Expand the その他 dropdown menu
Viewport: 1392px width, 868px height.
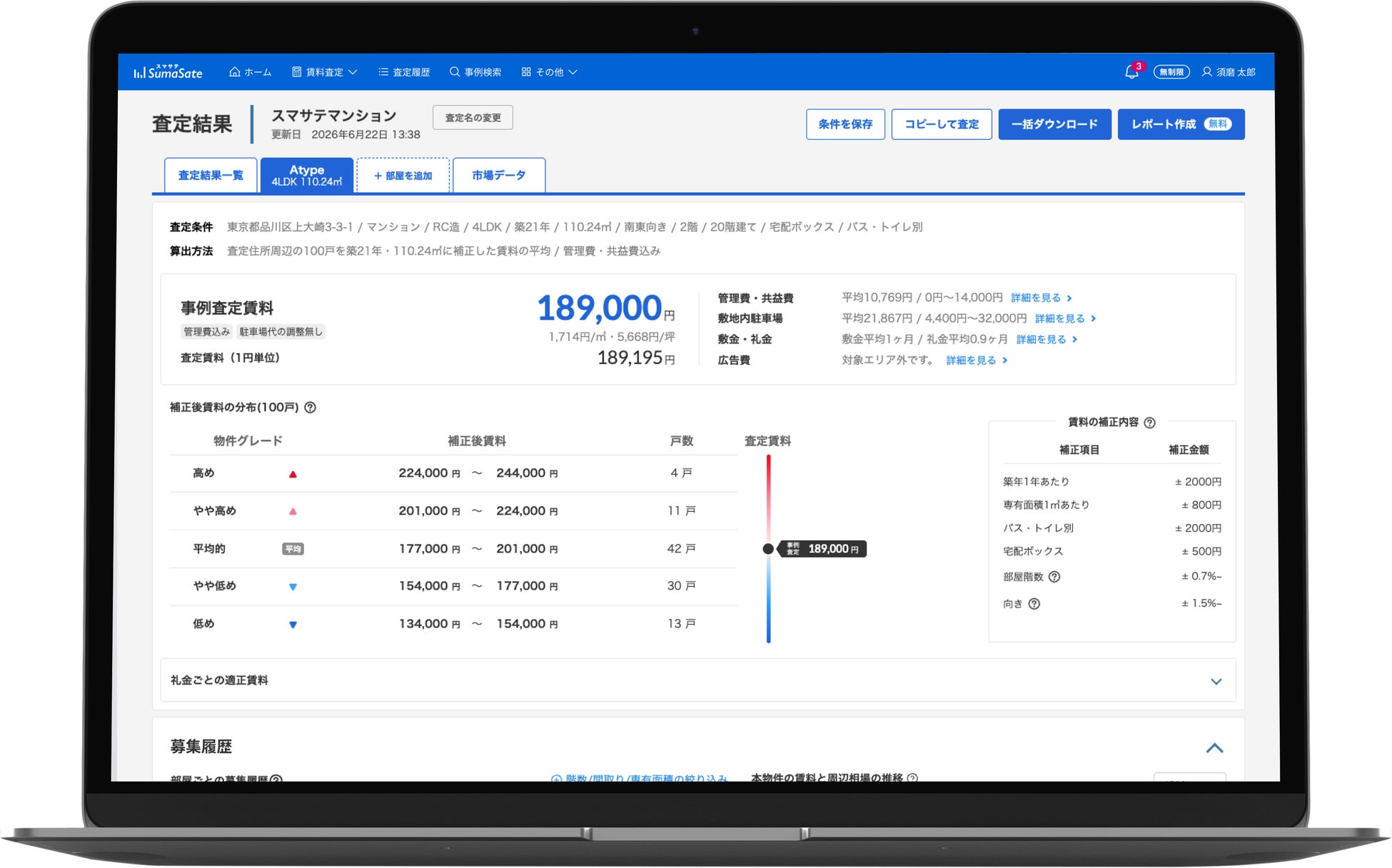point(549,72)
